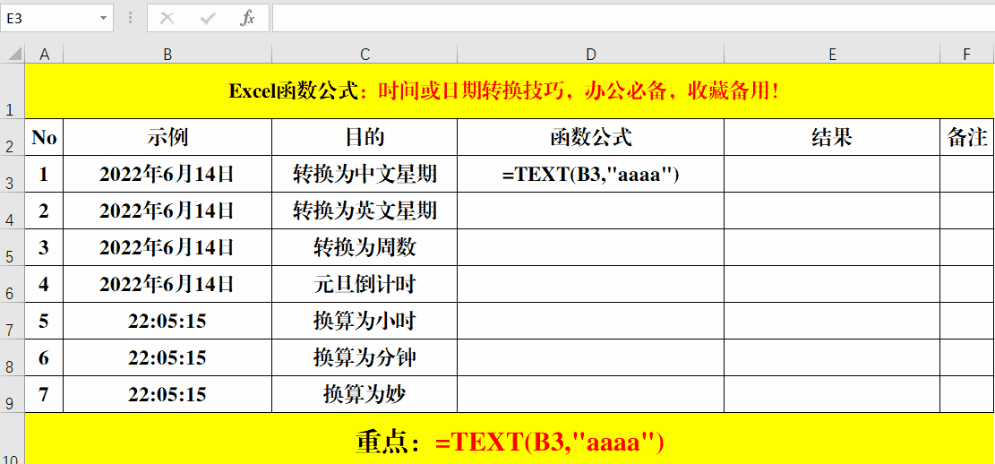Click into the formula bar input area
Viewport: 995px width, 464px height.
(x=633, y=18)
